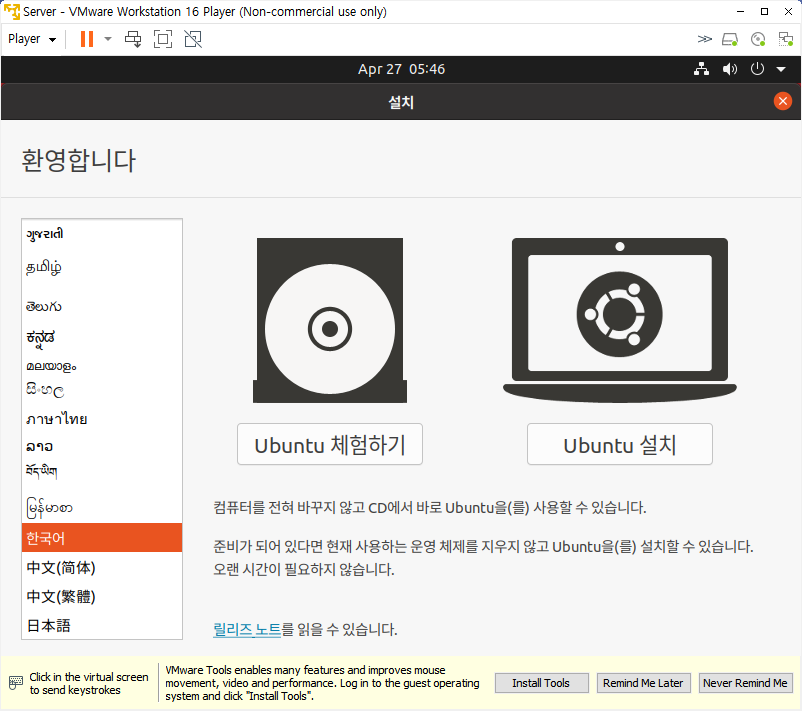Viewport: 802px width, 711px height.
Task: Select 한국어 in the language list
Action: click(x=102, y=538)
